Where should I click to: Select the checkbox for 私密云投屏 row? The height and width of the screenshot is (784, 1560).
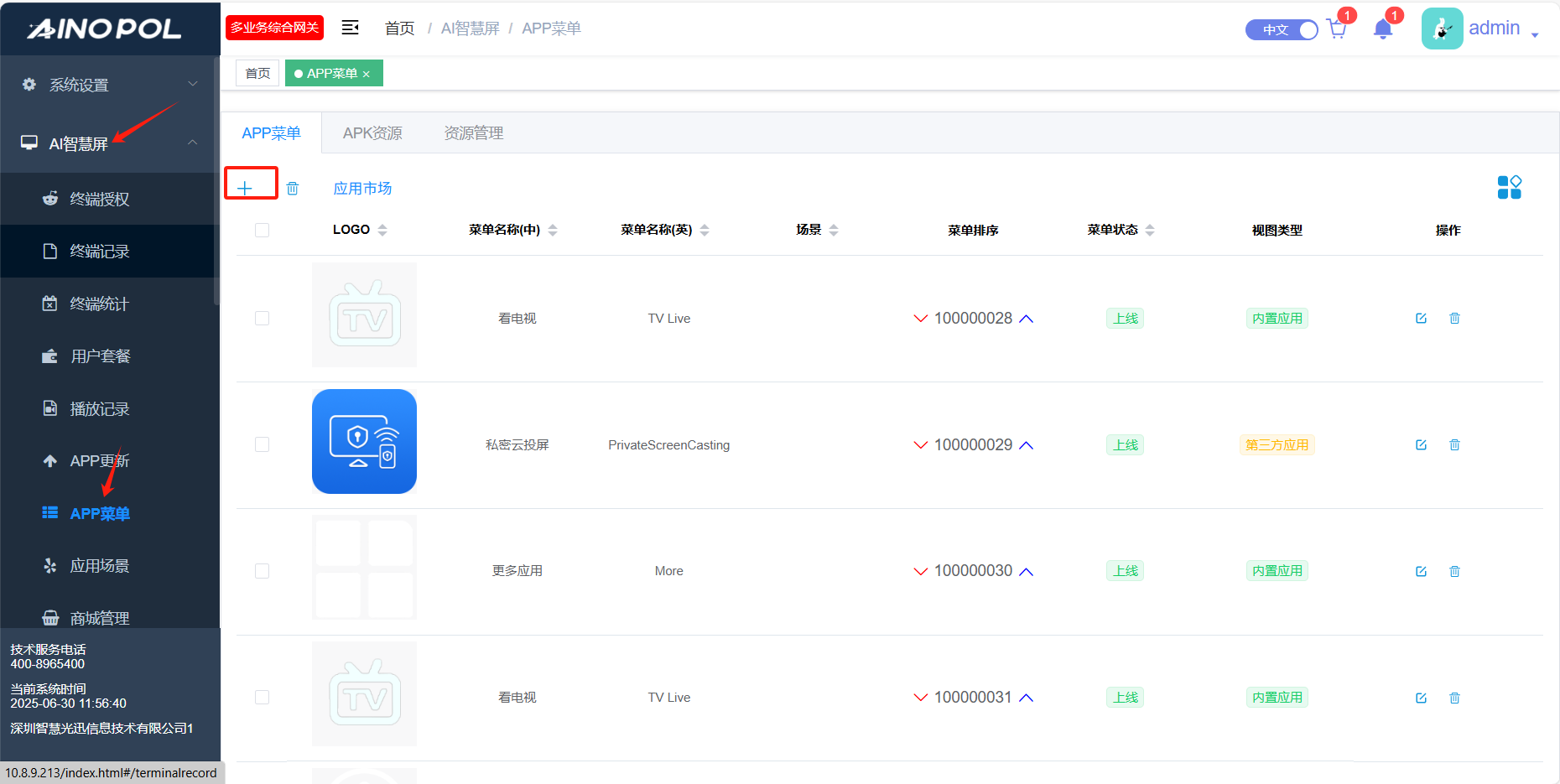[x=262, y=444]
